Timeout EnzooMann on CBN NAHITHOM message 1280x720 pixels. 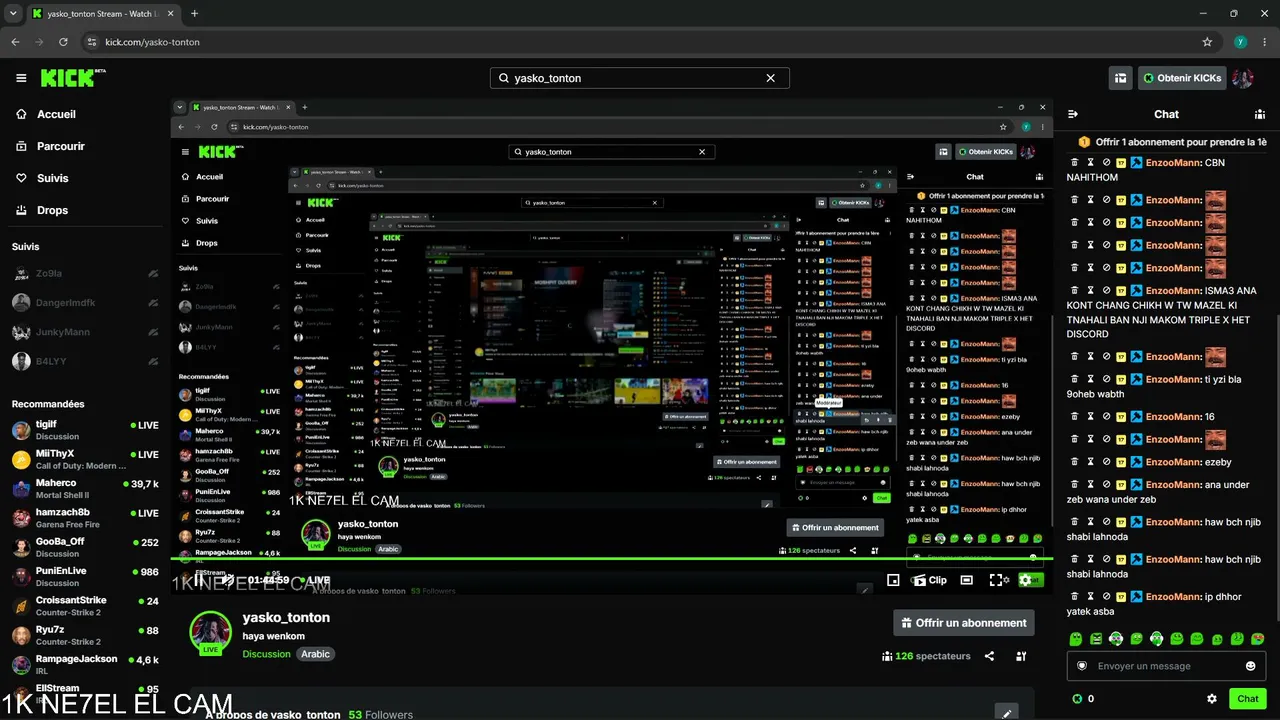tap(1090, 162)
